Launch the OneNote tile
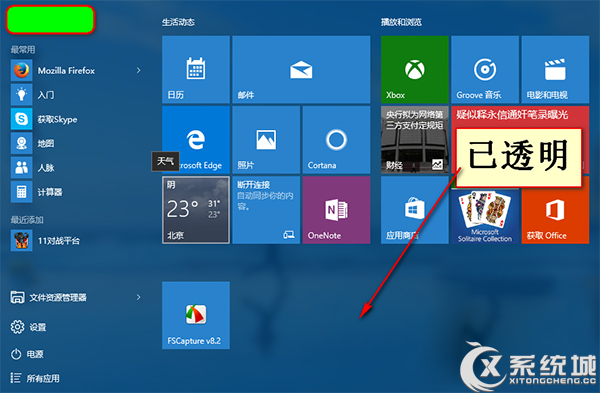 336,210
